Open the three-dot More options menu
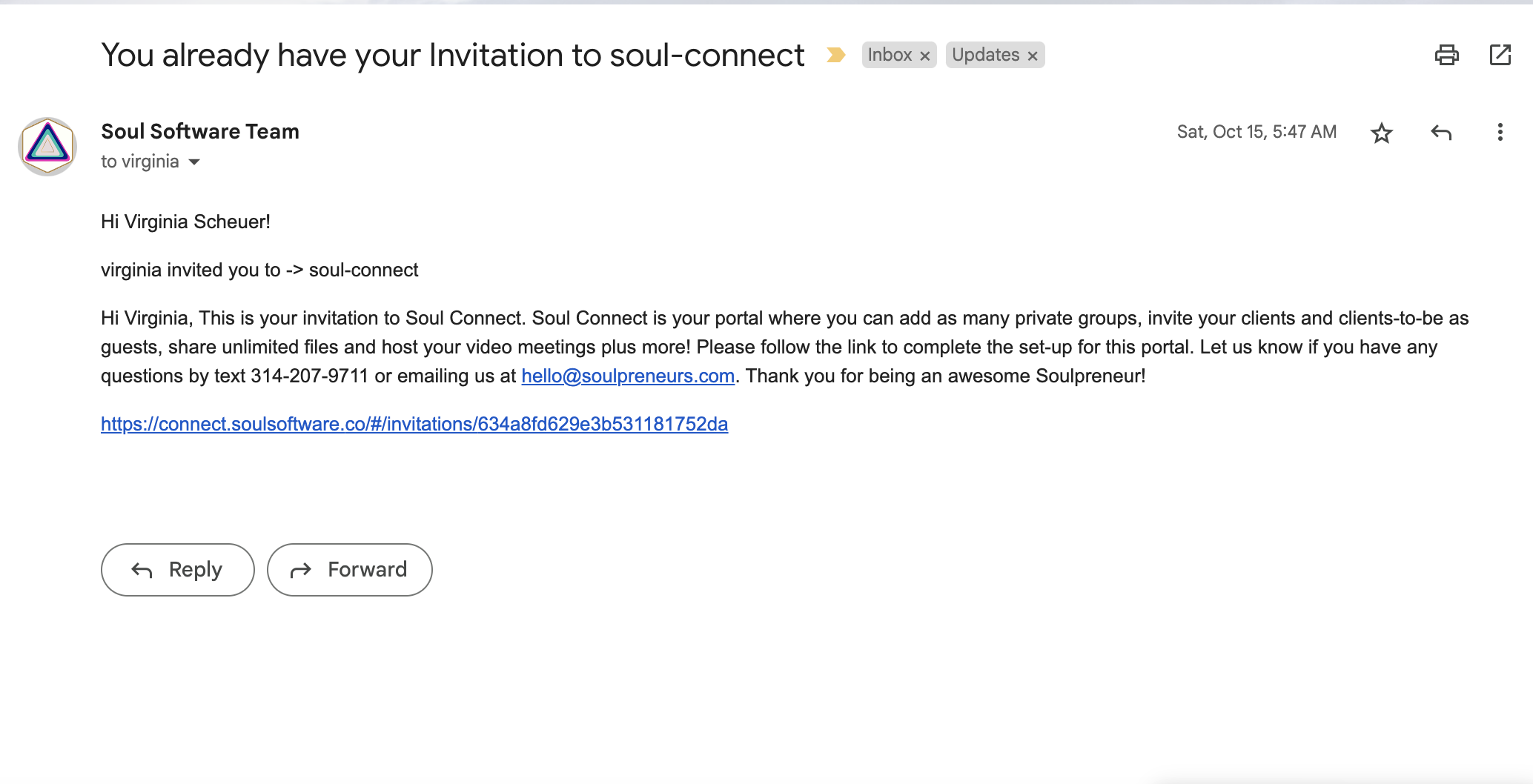The height and width of the screenshot is (784, 1533). click(1500, 133)
